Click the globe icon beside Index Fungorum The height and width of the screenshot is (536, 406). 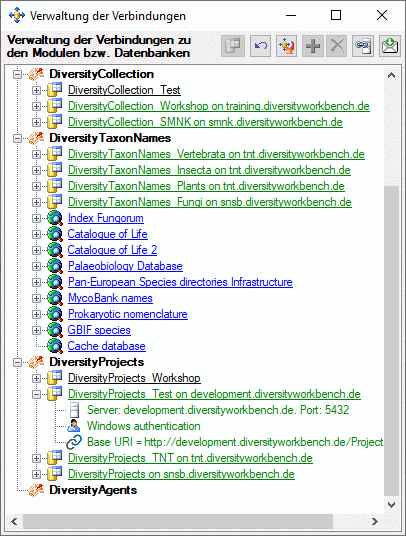[x=55, y=218]
